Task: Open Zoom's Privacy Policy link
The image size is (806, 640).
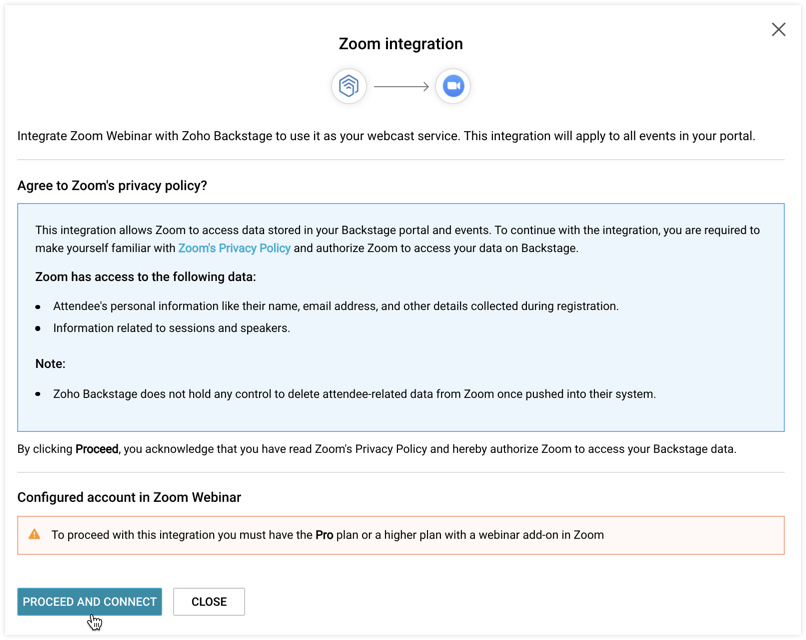Action: [x=234, y=248]
